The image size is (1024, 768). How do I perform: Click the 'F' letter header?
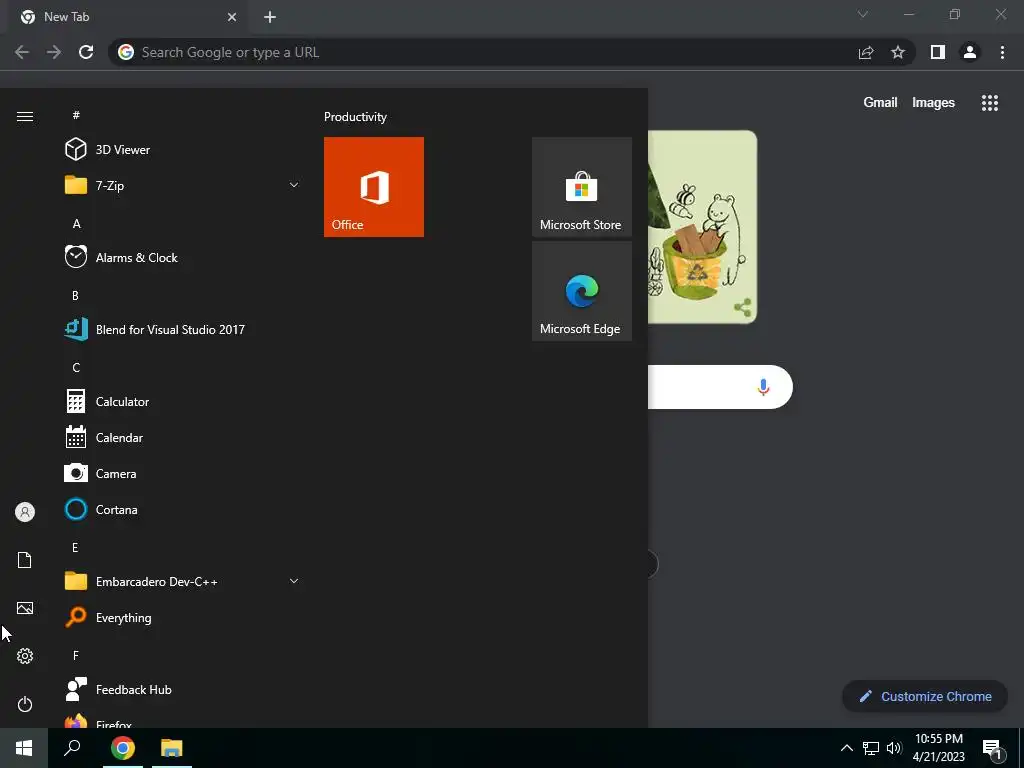[76, 655]
